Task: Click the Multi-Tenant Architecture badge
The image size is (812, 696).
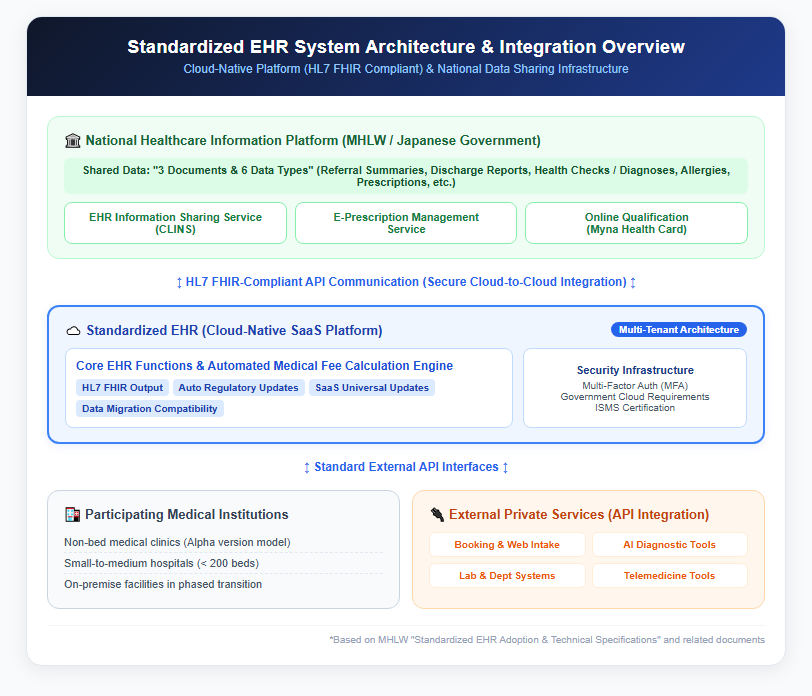Action: 679,330
